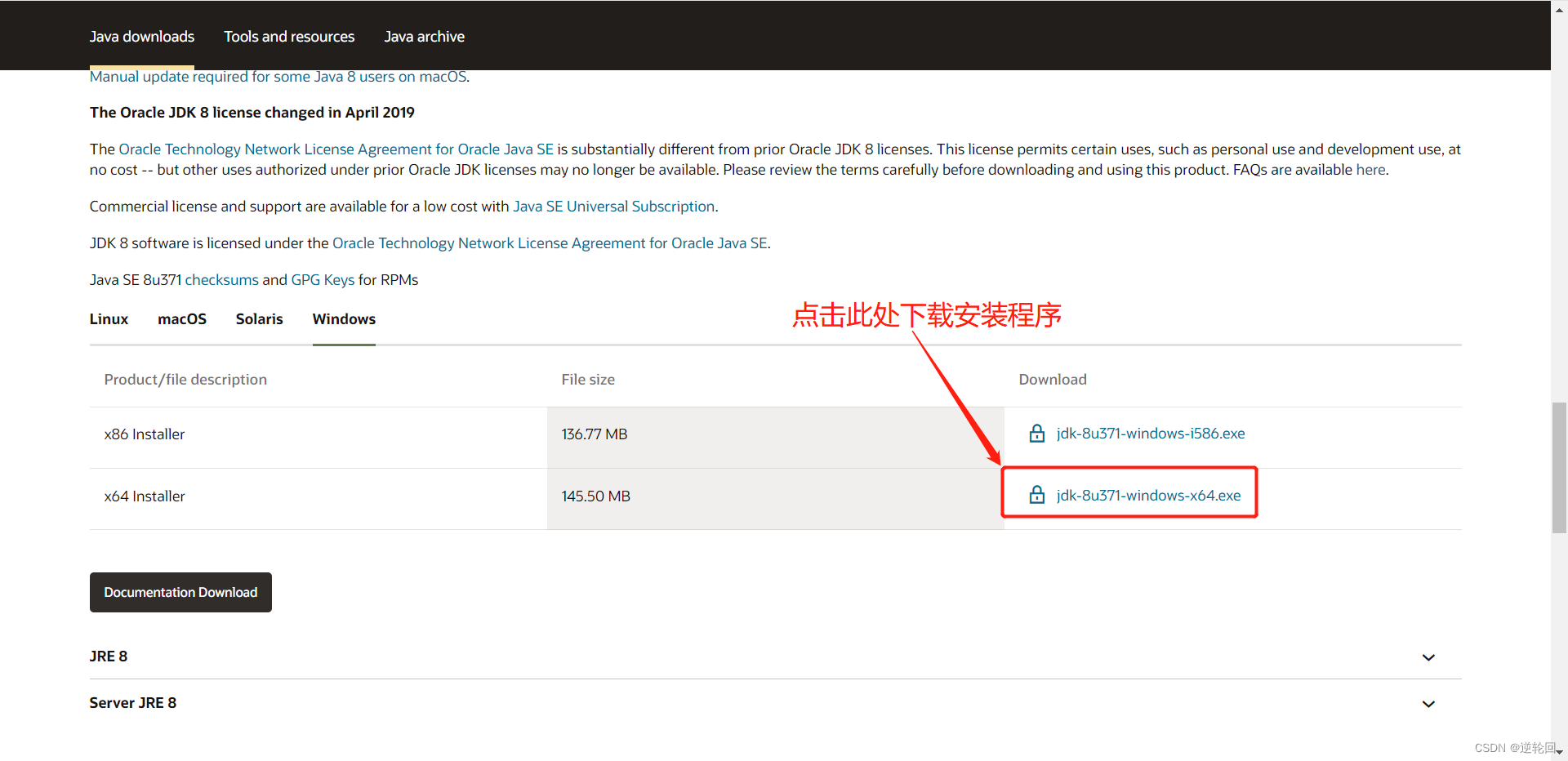1568x761 pixels.
Task: Open the checksums link
Action: coord(222,280)
